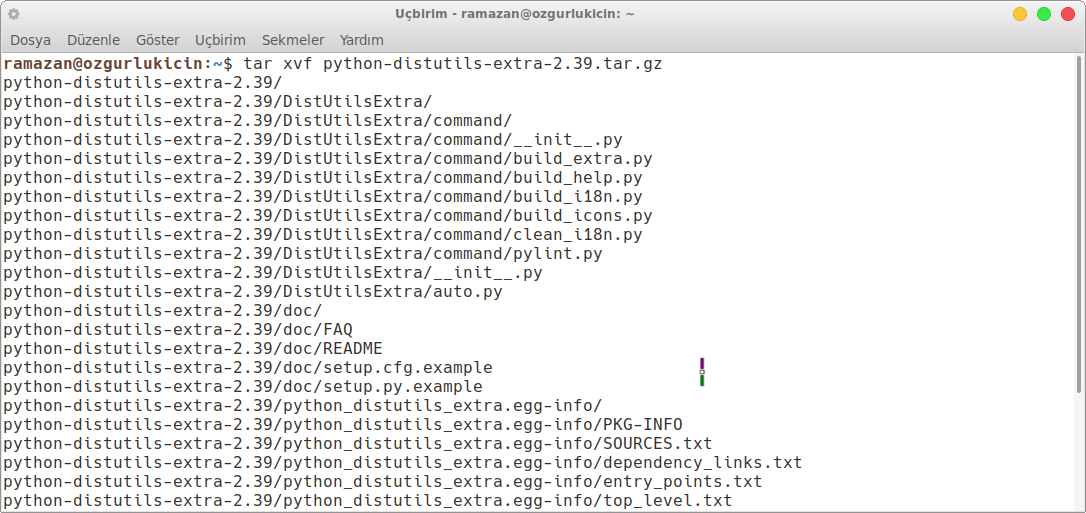Click the window title text in the title bar

click(x=515, y=14)
